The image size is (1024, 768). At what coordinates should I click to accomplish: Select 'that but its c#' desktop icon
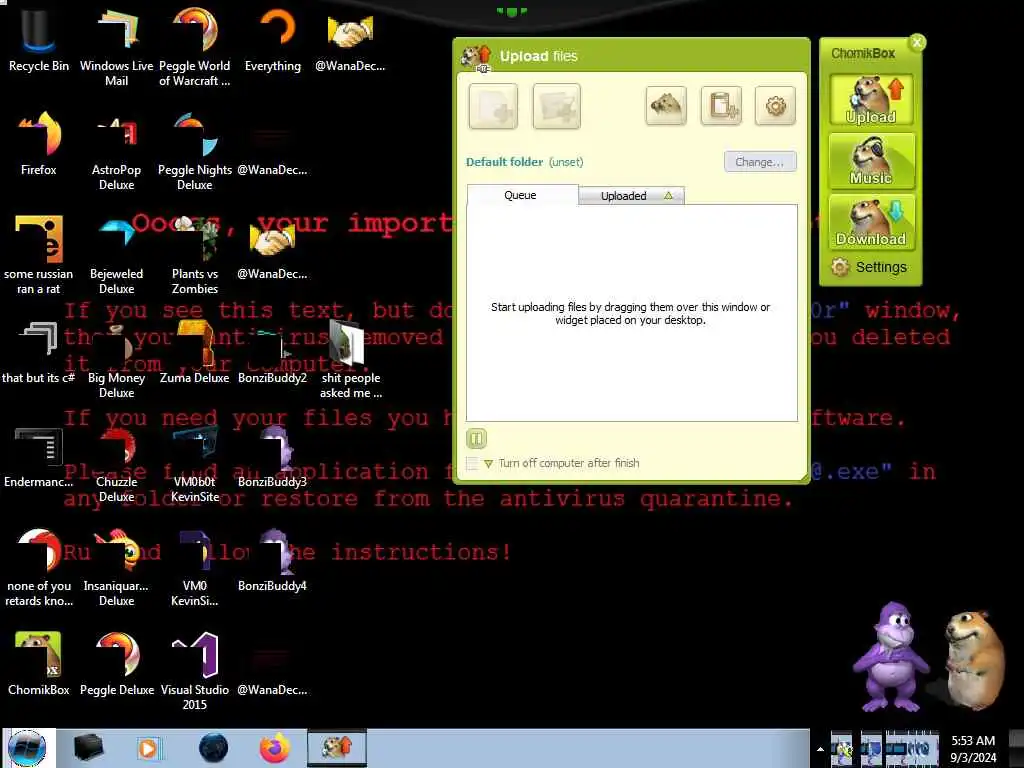click(x=39, y=353)
